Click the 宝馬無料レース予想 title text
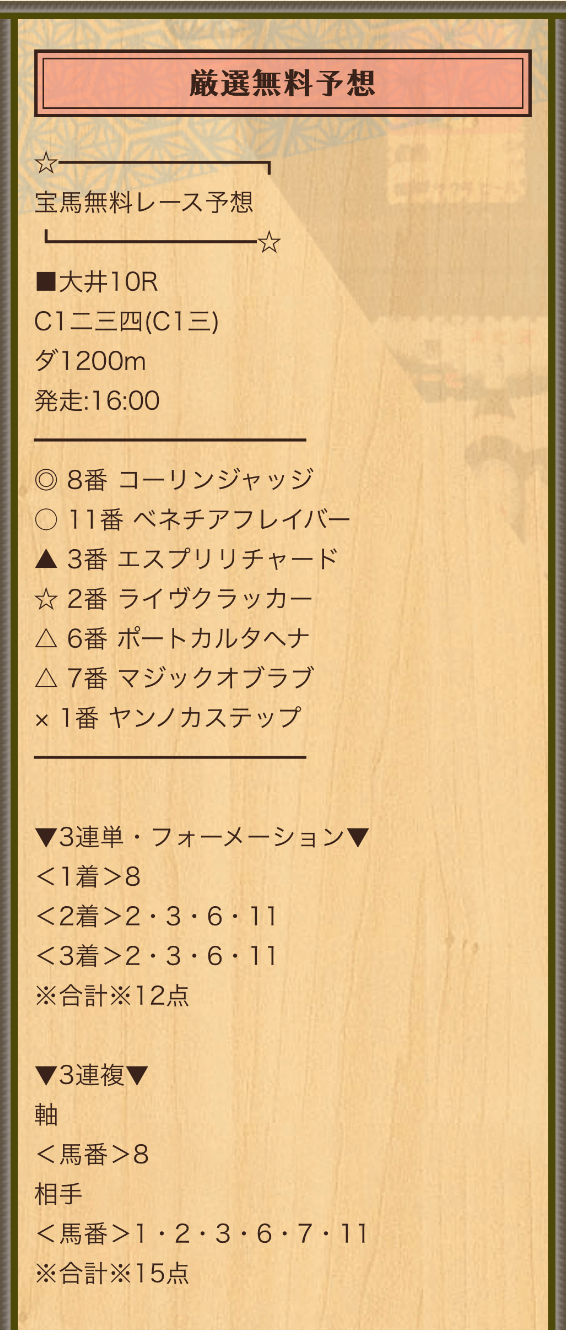Screen dimensions: 566x1330 click(x=144, y=202)
